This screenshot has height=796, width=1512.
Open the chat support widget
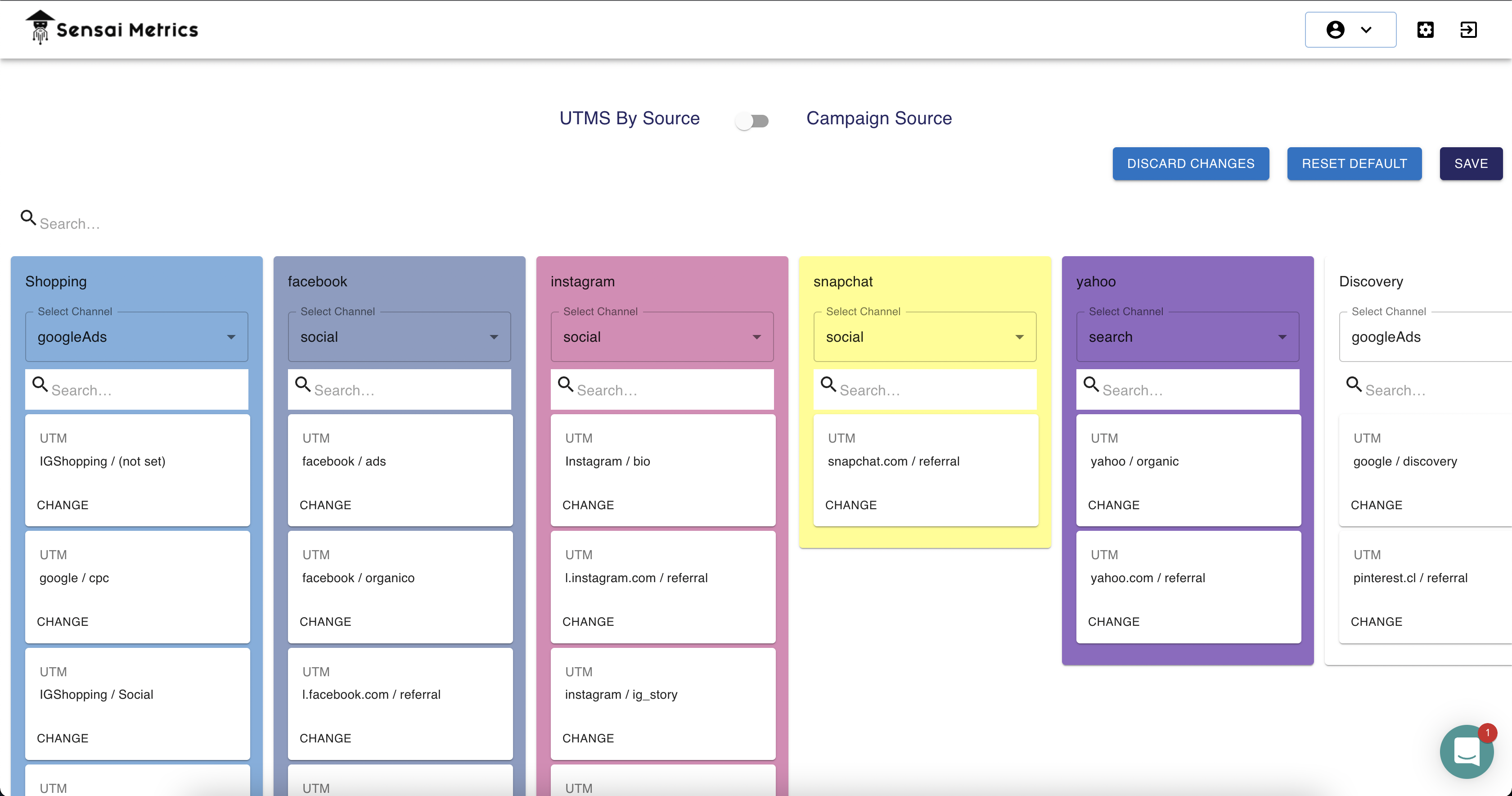(x=1466, y=751)
